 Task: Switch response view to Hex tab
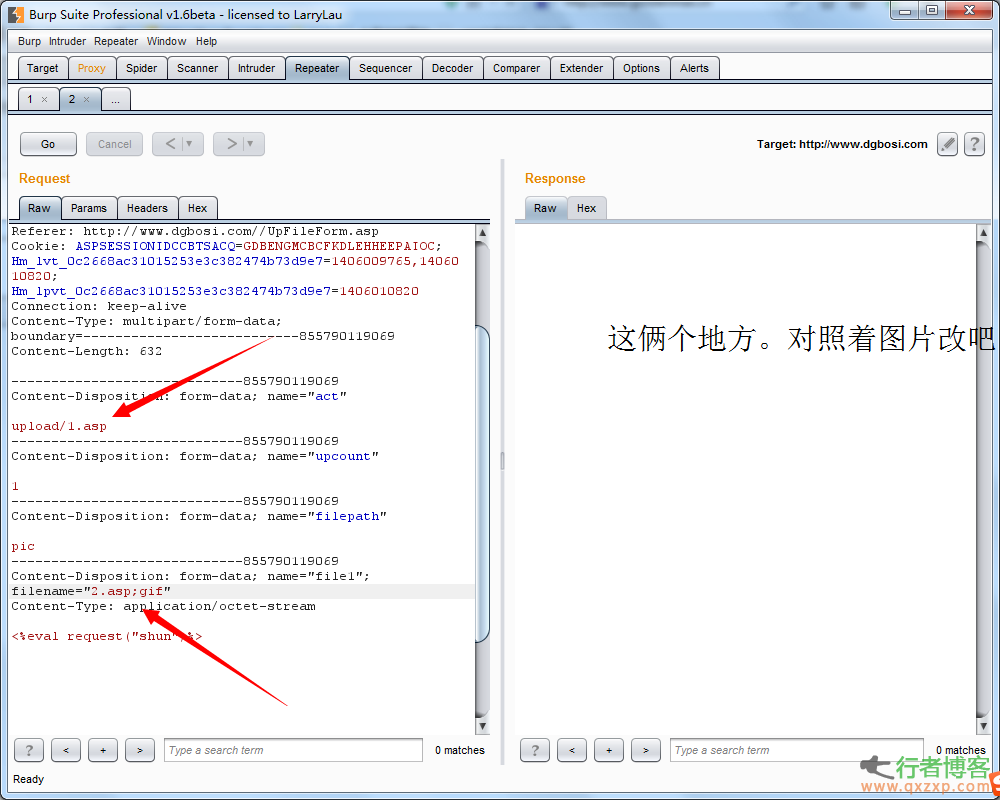tap(587, 208)
